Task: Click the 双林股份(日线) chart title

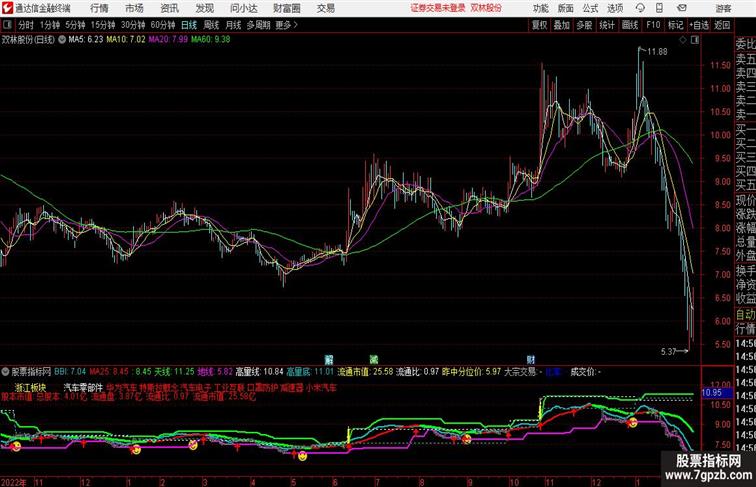Action: [x=28, y=40]
